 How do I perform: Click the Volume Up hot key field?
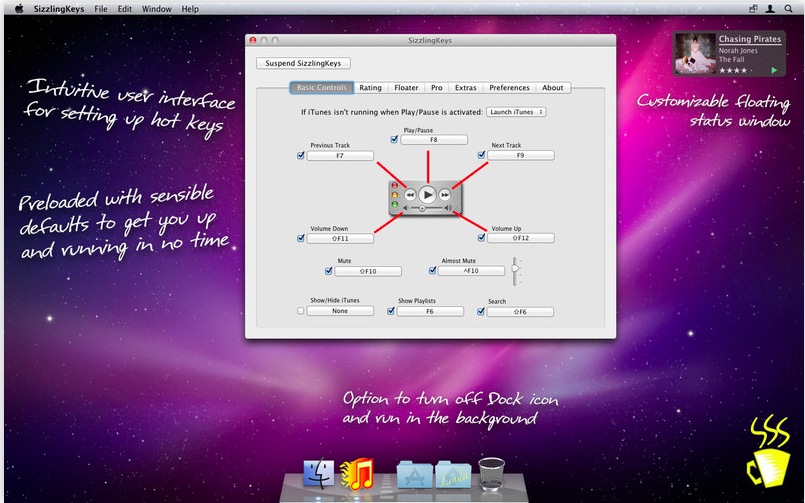521,238
